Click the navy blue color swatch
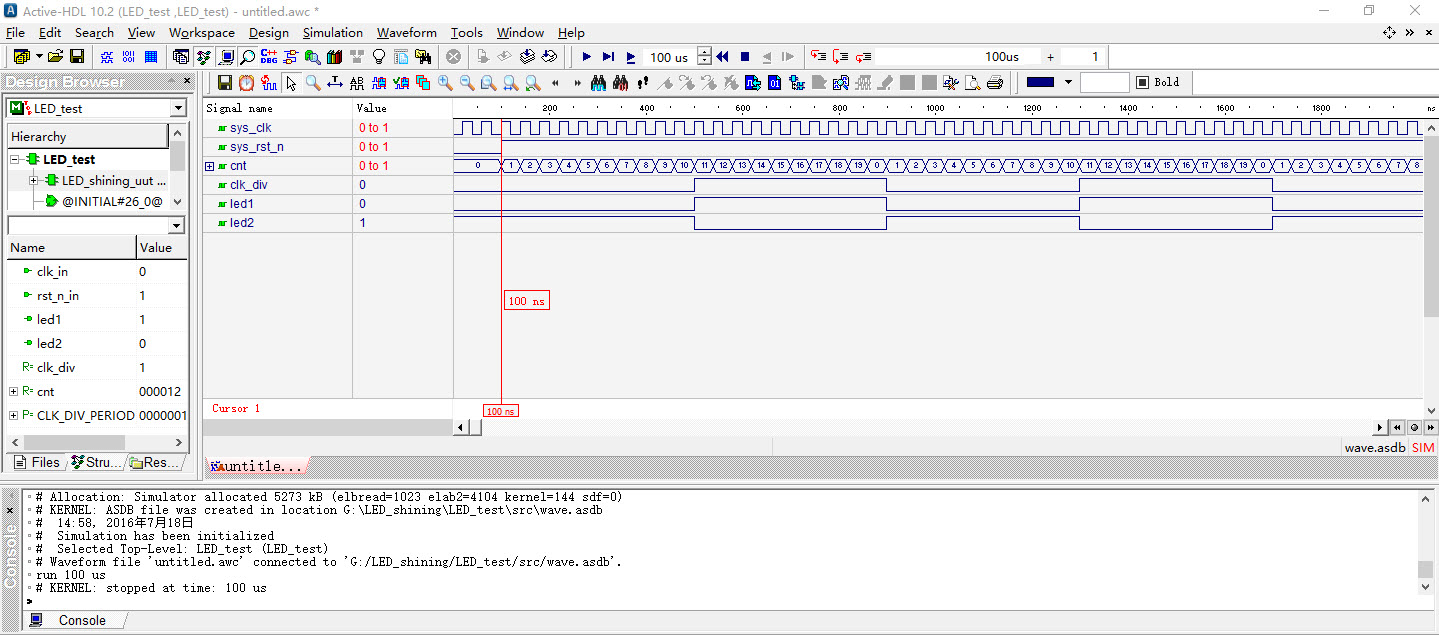 coord(1040,82)
